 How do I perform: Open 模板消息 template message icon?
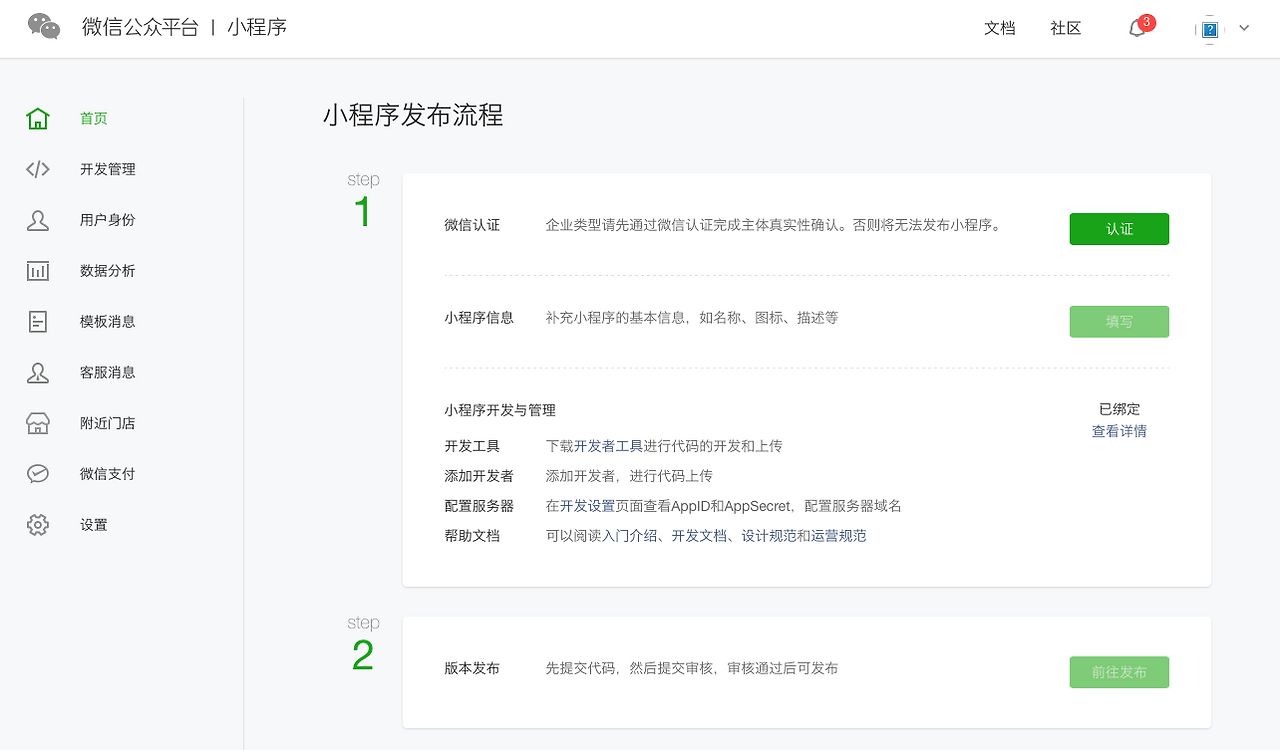[x=37, y=321]
